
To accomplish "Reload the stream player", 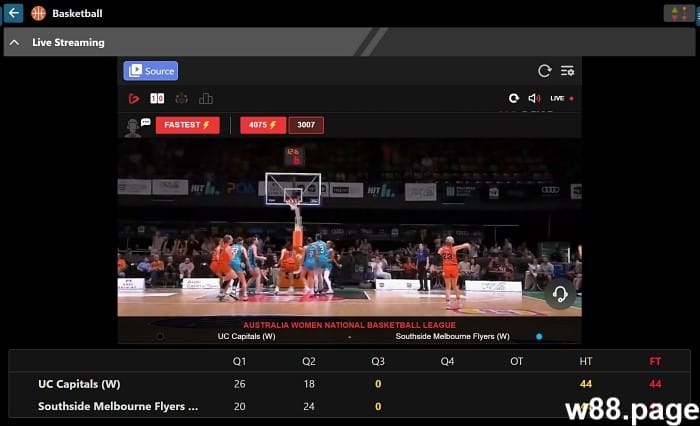I will (544, 71).
